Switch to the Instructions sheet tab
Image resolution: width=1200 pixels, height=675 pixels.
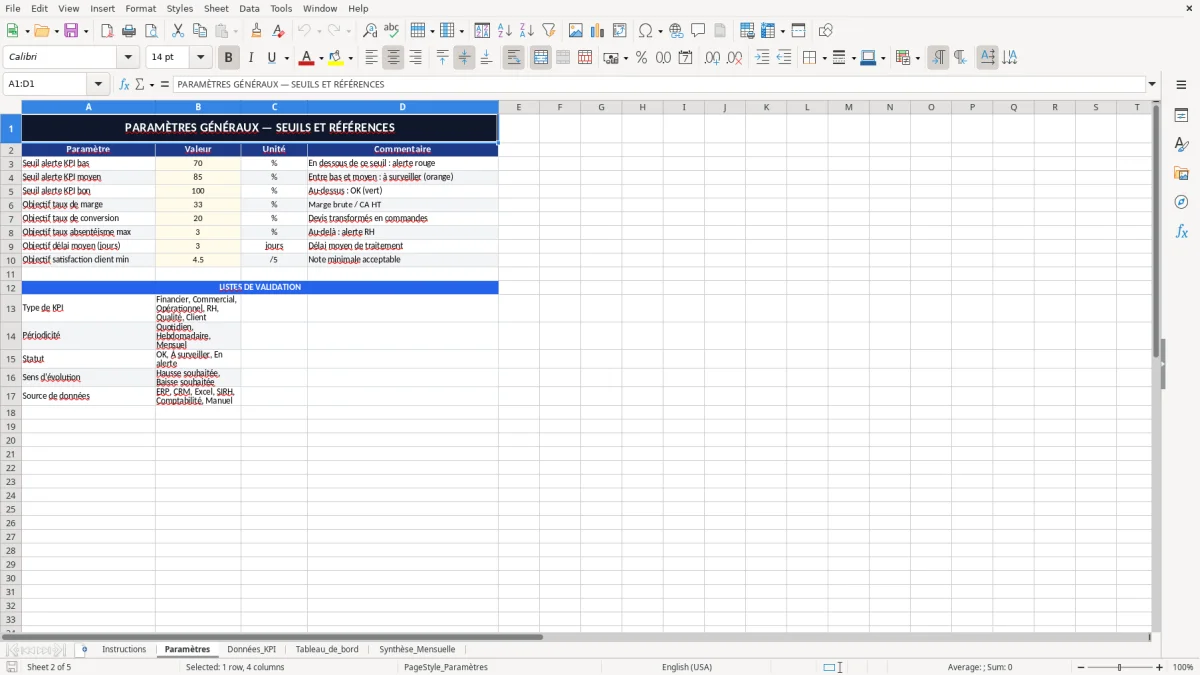[x=124, y=649]
